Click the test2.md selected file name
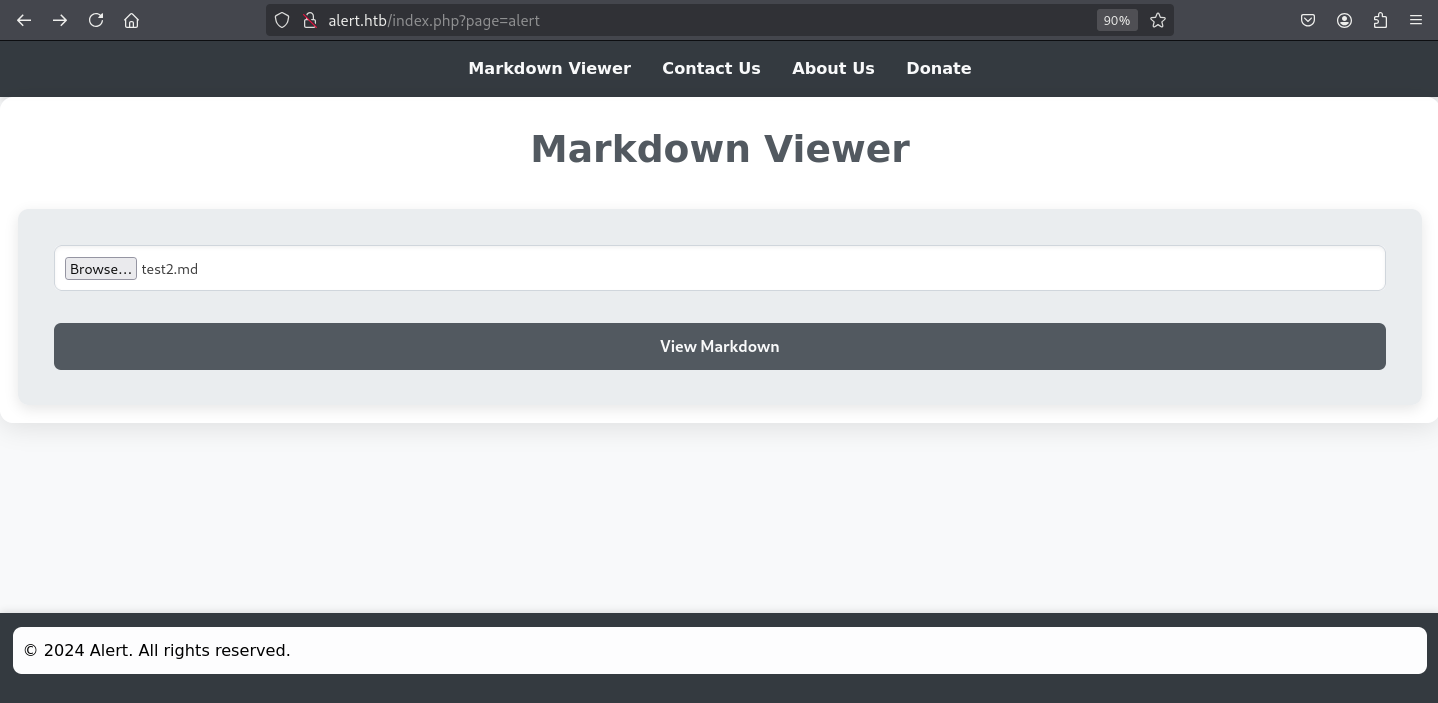1438x703 pixels. pyautogui.click(x=170, y=269)
